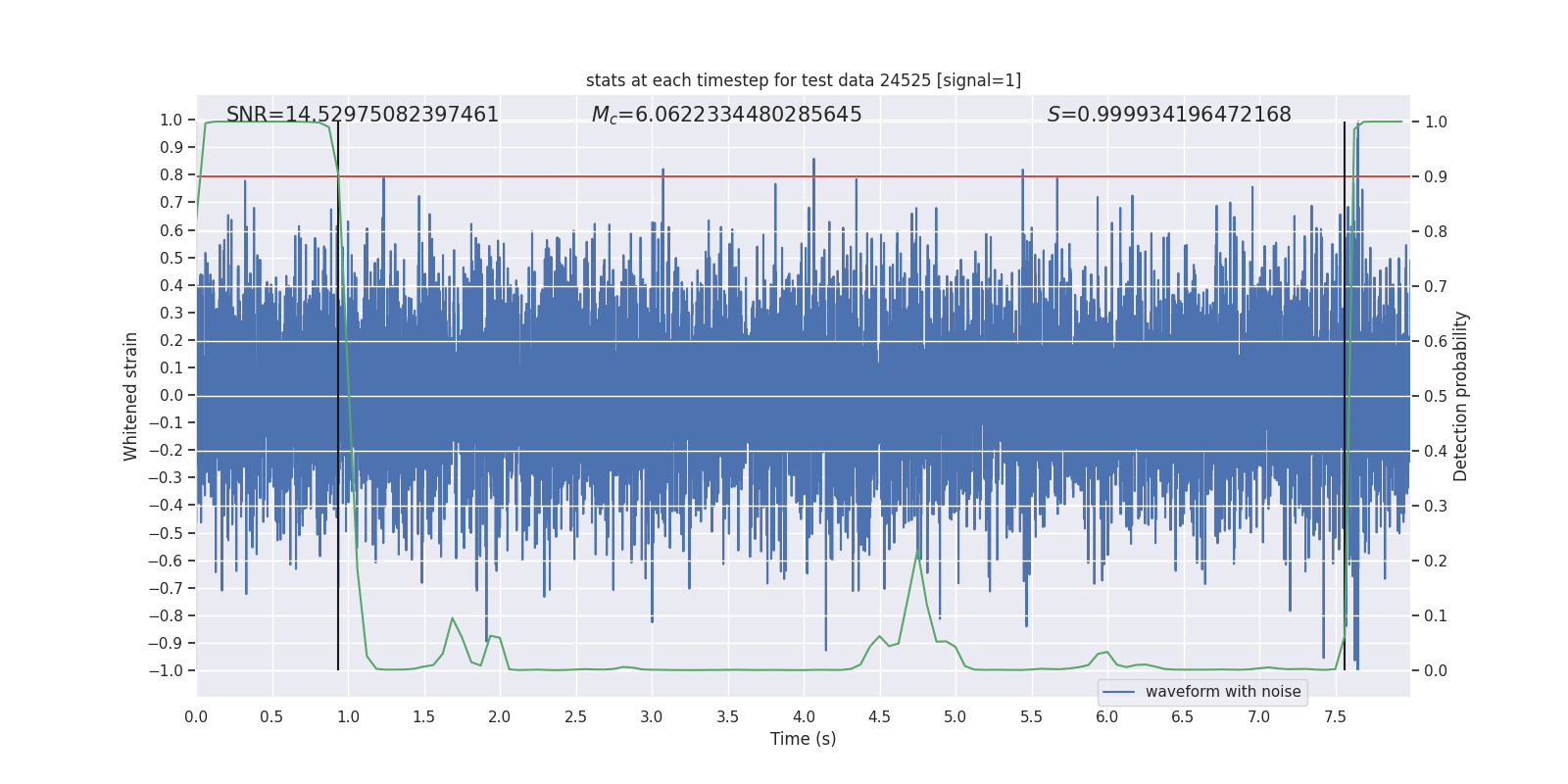Click the black vertical marker near 7.5 seconds
This screenshot has height=784, width=1568.
pyautogui.click(x=1345, y=392)
